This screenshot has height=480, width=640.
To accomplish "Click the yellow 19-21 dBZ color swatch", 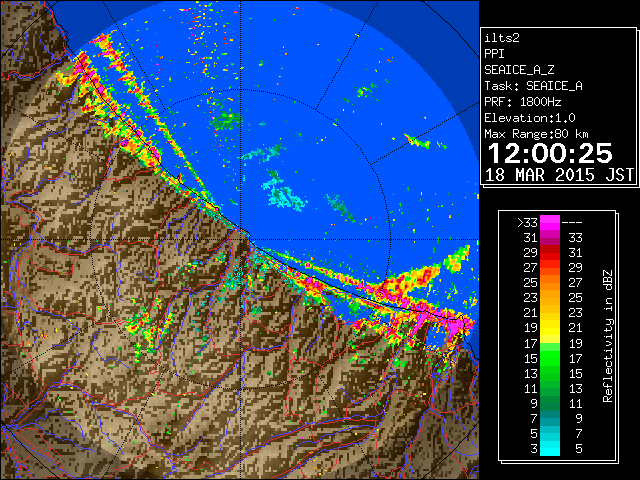I will pyautogui.click(x=550, y=328).
